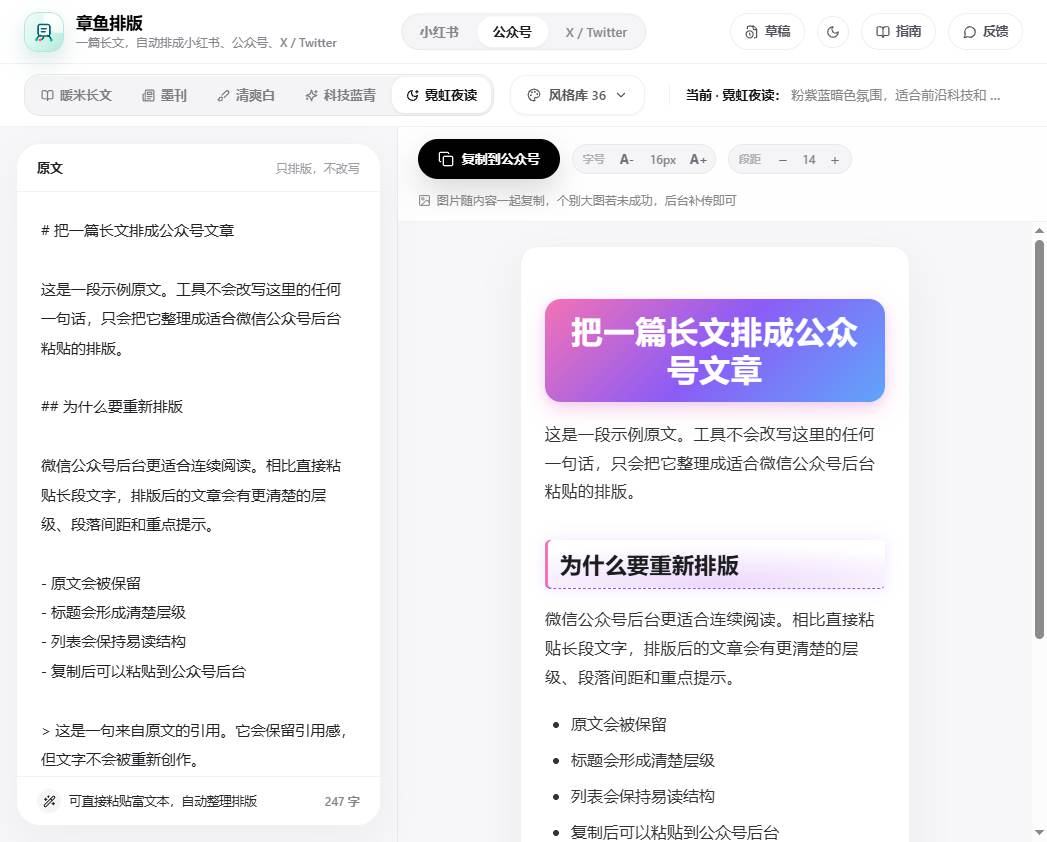Screen dimensions: 1047x842
Task: Click the speech bubble icon in 反馈
Action: coord(970,32)
